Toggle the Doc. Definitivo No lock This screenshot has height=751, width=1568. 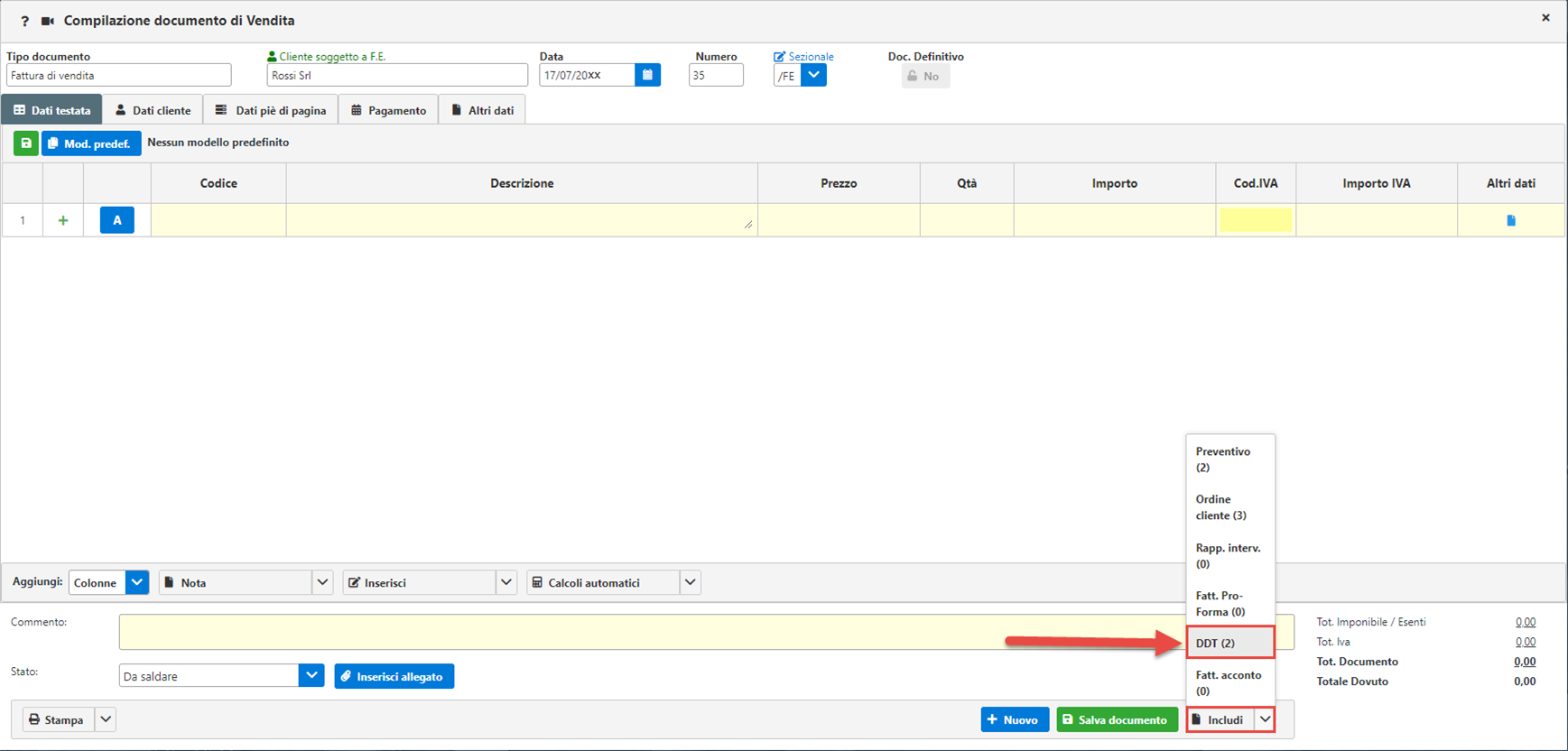pyautogui.click(x=924, y=77)
